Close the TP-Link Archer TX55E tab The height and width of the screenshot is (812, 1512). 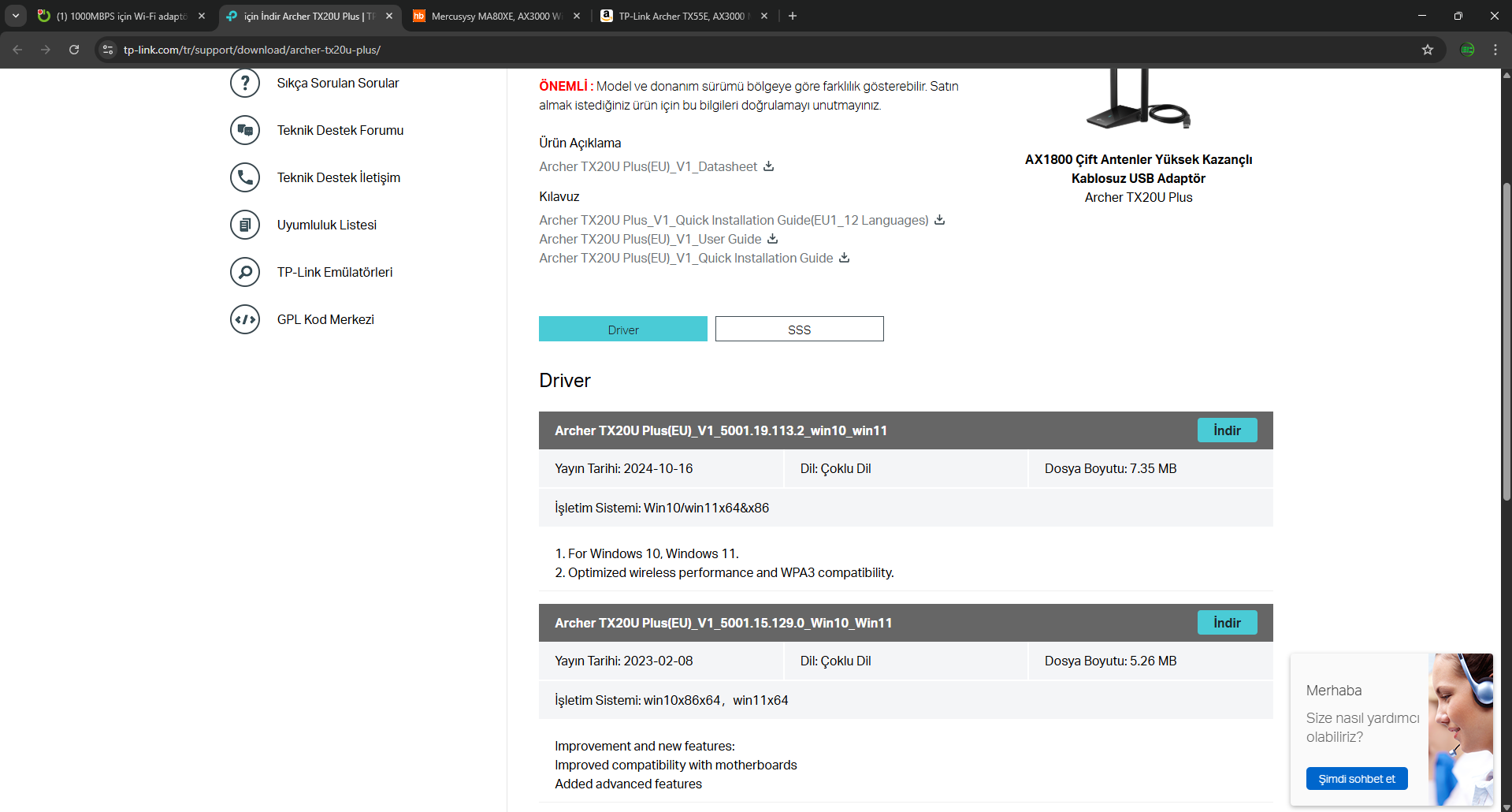pos(764,16)
